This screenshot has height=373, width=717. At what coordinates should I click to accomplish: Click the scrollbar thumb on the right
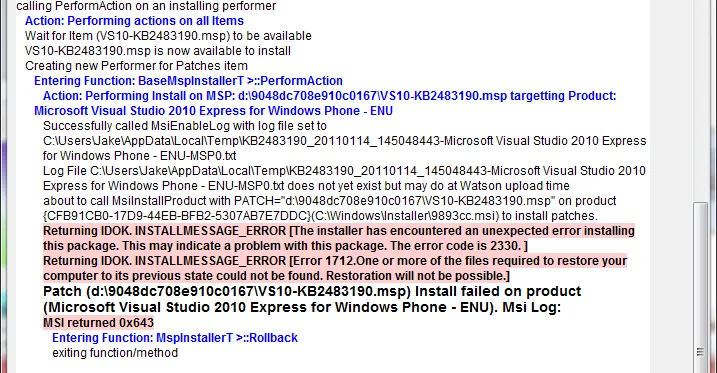click(700, 288)
